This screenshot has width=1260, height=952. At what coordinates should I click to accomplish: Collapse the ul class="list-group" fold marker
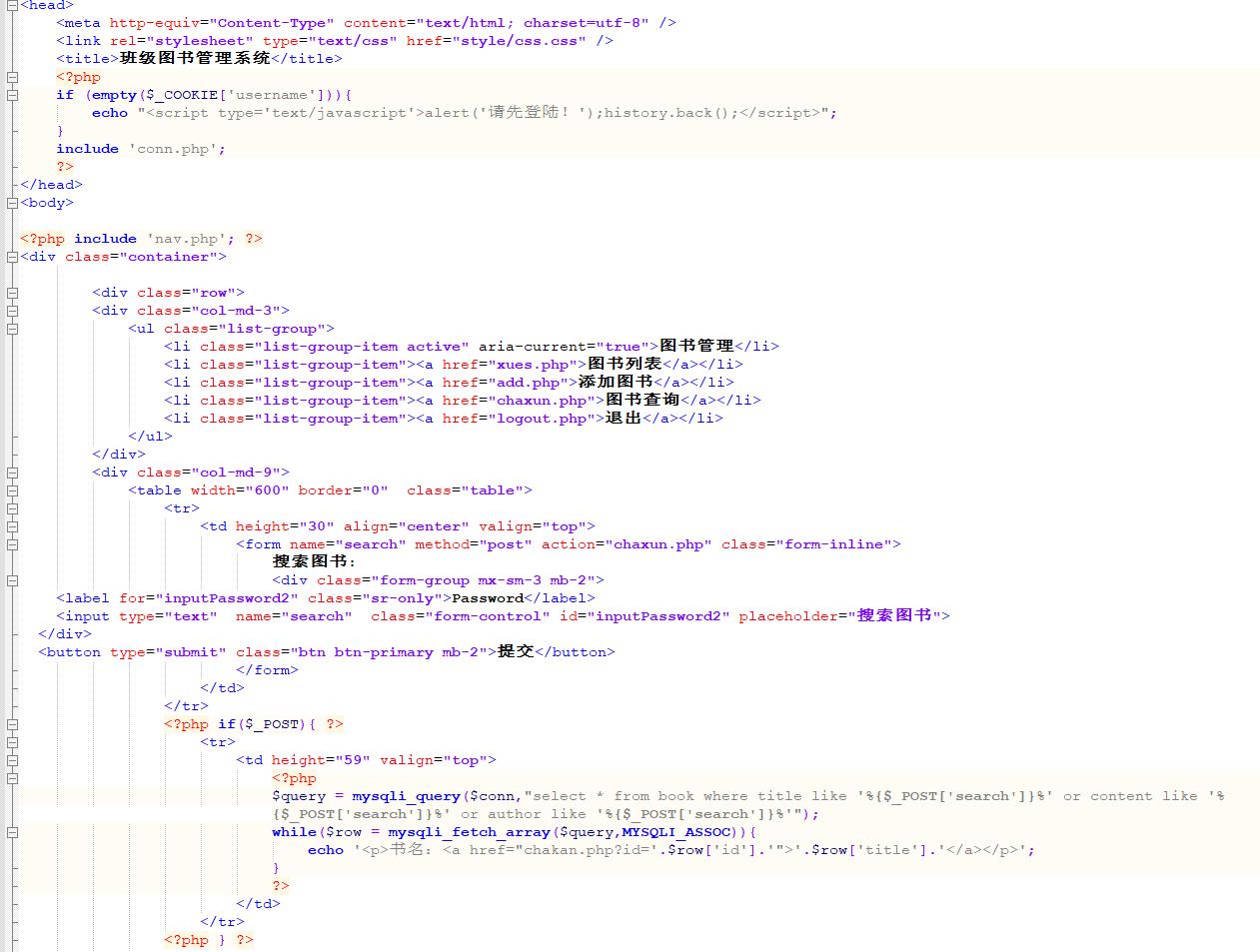[12, 329]
